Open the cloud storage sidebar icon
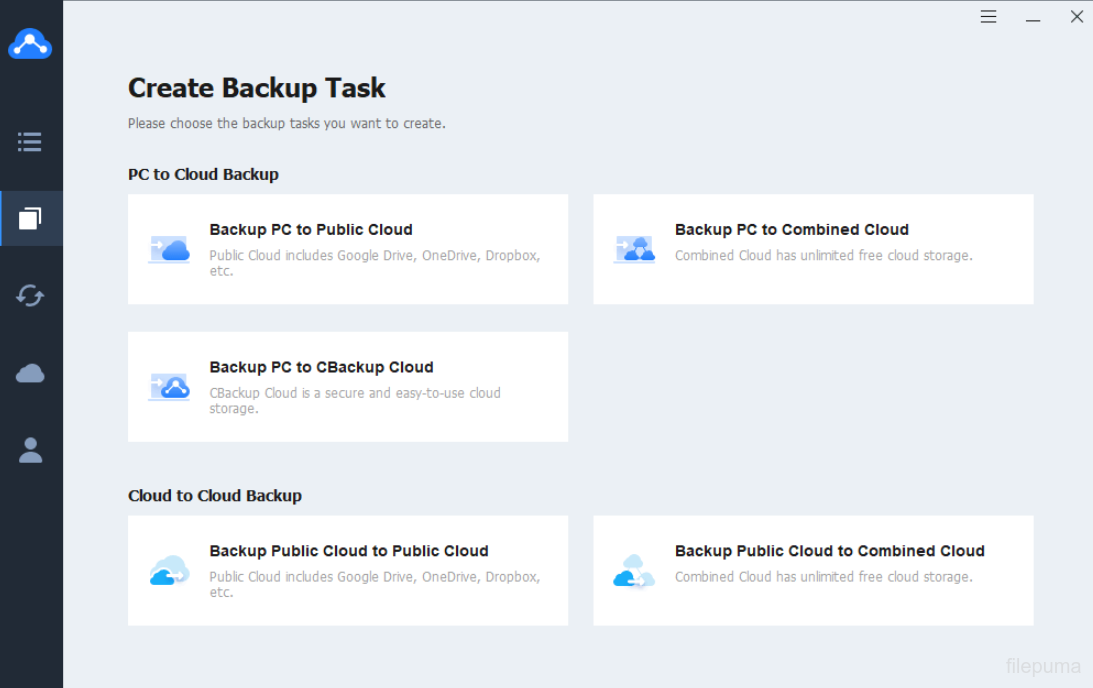1093x688 pixels. (x=30, y=373)
